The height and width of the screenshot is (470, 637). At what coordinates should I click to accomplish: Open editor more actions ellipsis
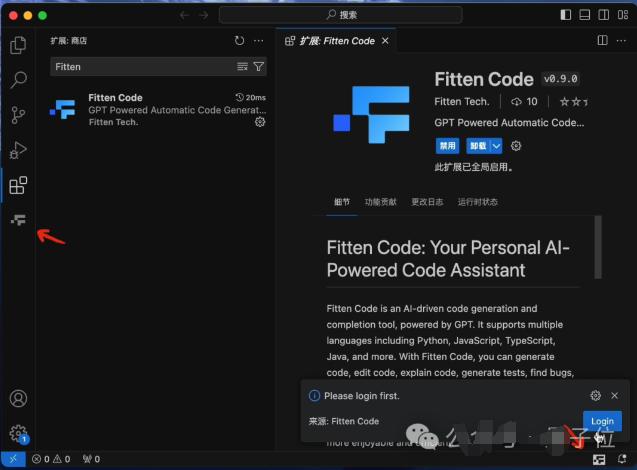coord(621,40)
